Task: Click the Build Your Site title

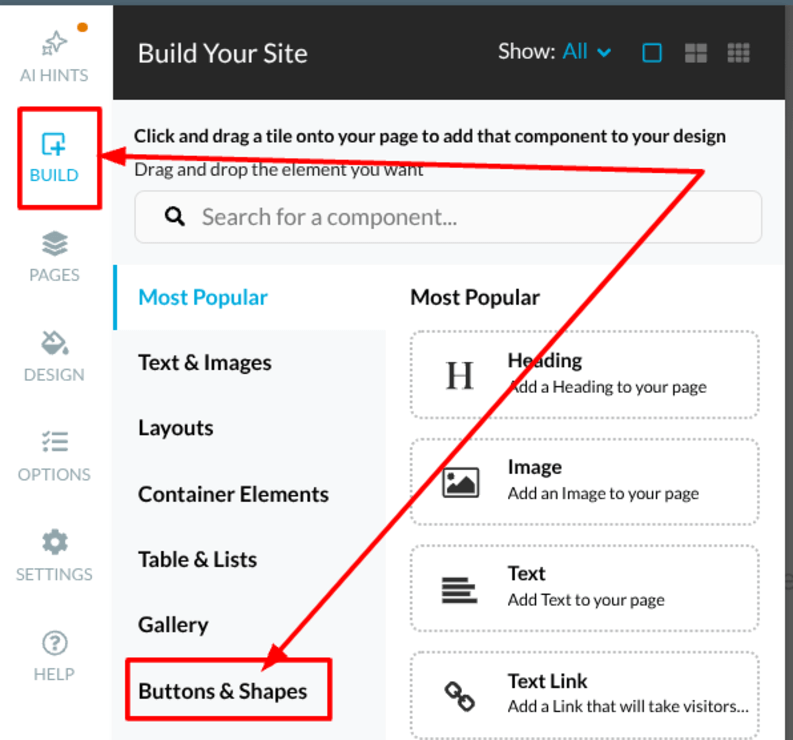Action: pyautogui.click(x=223, y=54)
